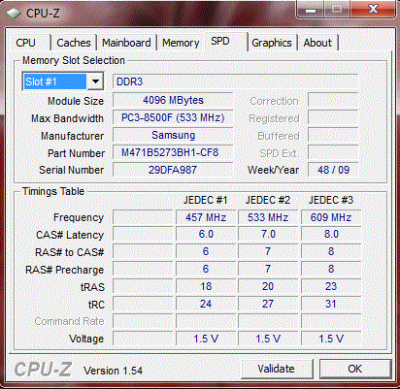The image size is (400, 389).
Task: Click the DDR3 memory type field
Action: [235, 81]
